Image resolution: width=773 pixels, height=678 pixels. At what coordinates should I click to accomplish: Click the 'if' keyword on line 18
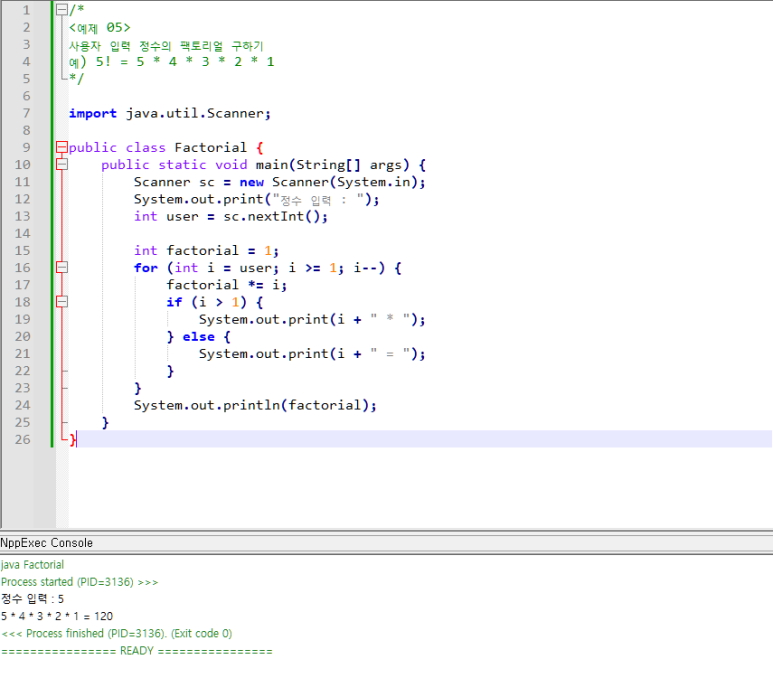coord(174,302)
